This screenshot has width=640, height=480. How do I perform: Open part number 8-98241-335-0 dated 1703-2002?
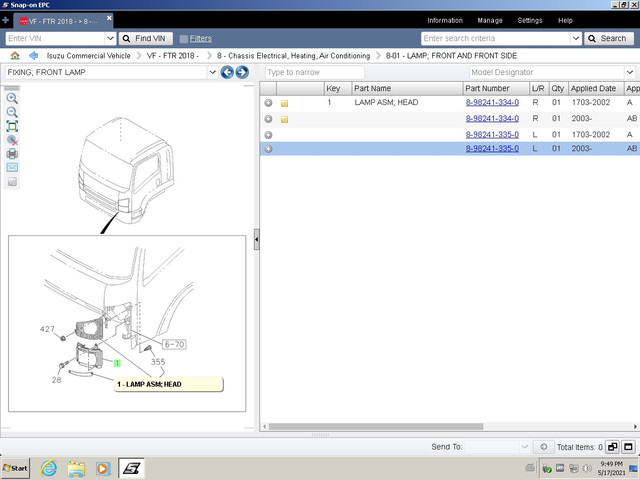tap(492, 135)
